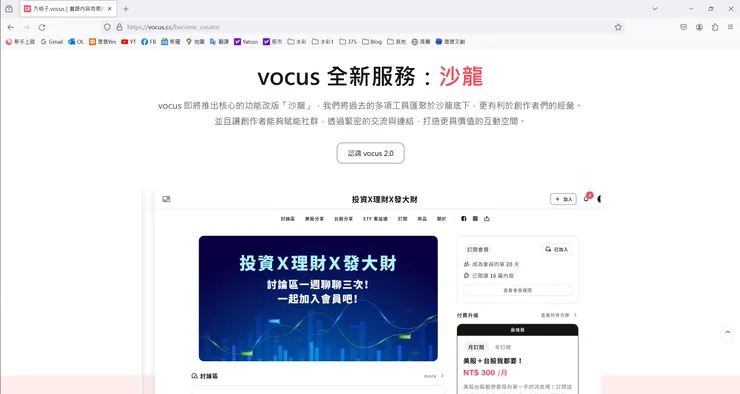Open the view all plans link
Screen dimensions: 740x394
559,315
